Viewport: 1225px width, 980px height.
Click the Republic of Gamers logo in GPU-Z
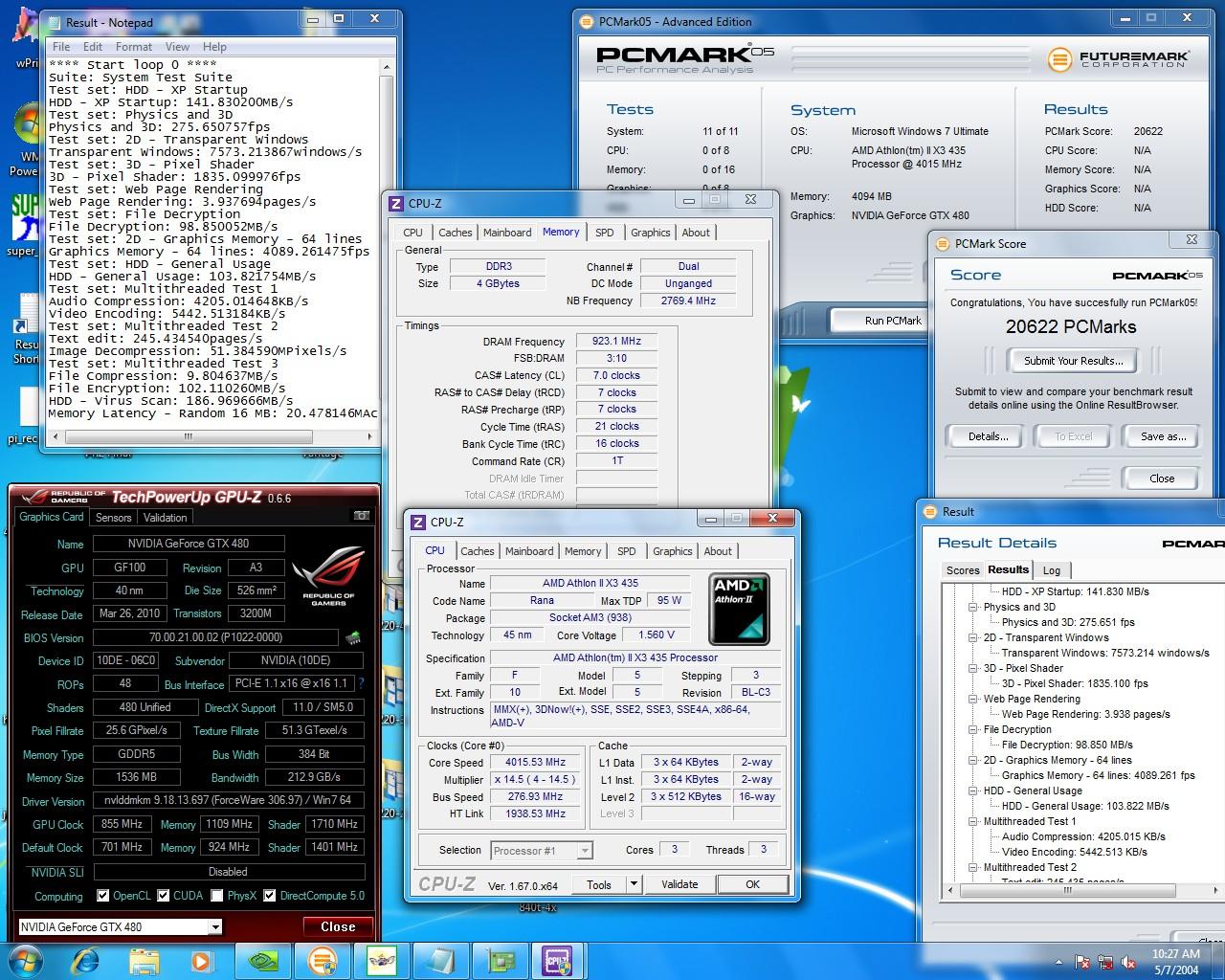tap(328, 578)
